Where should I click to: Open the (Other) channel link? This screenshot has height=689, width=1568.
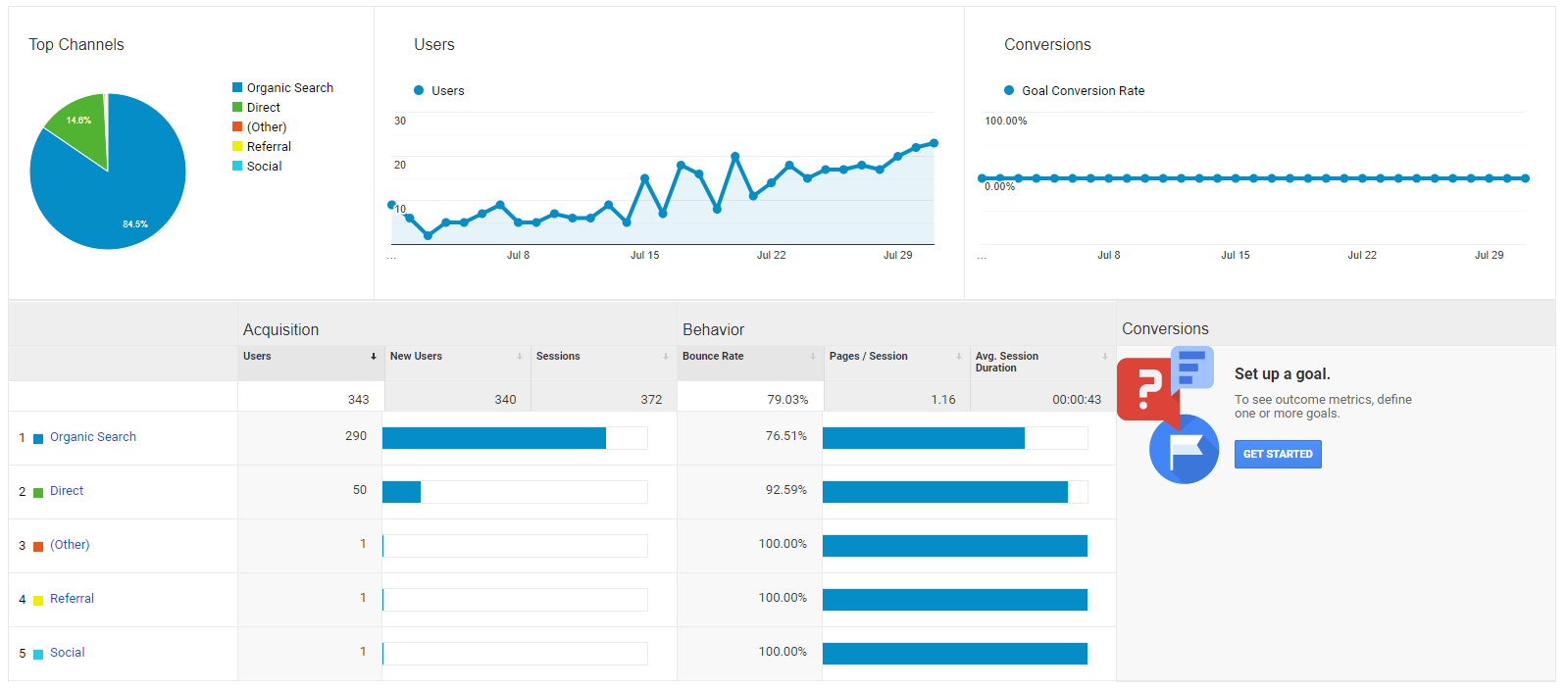tap(70, 545)
